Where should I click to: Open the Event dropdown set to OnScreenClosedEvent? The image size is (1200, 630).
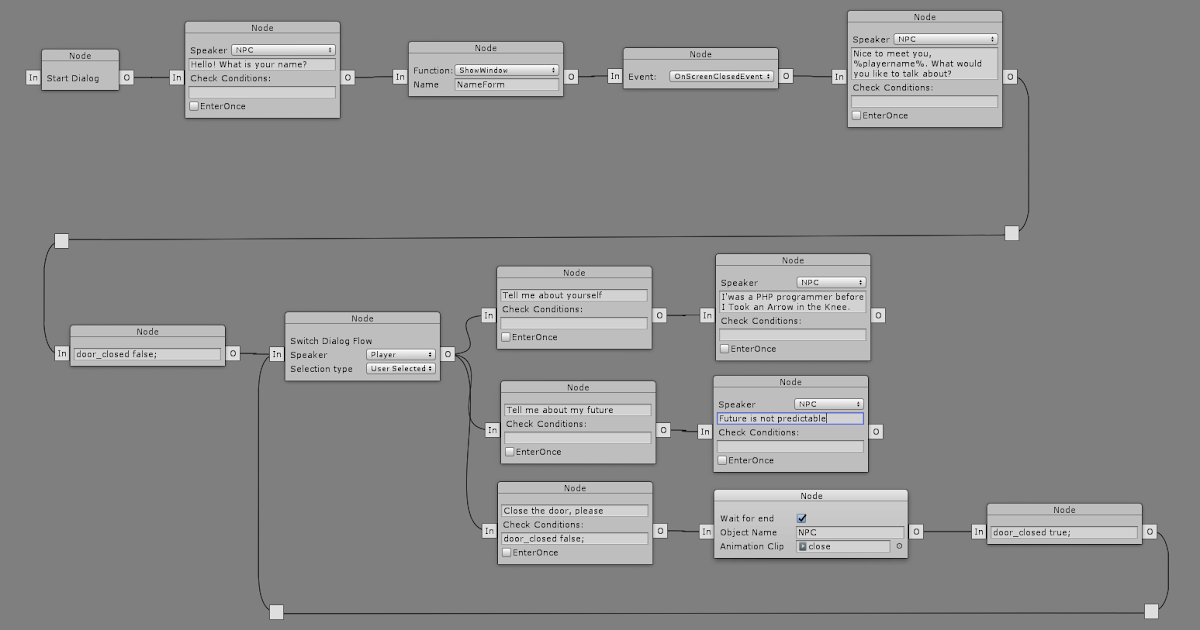pyautogui.click(x=722, y=75)
